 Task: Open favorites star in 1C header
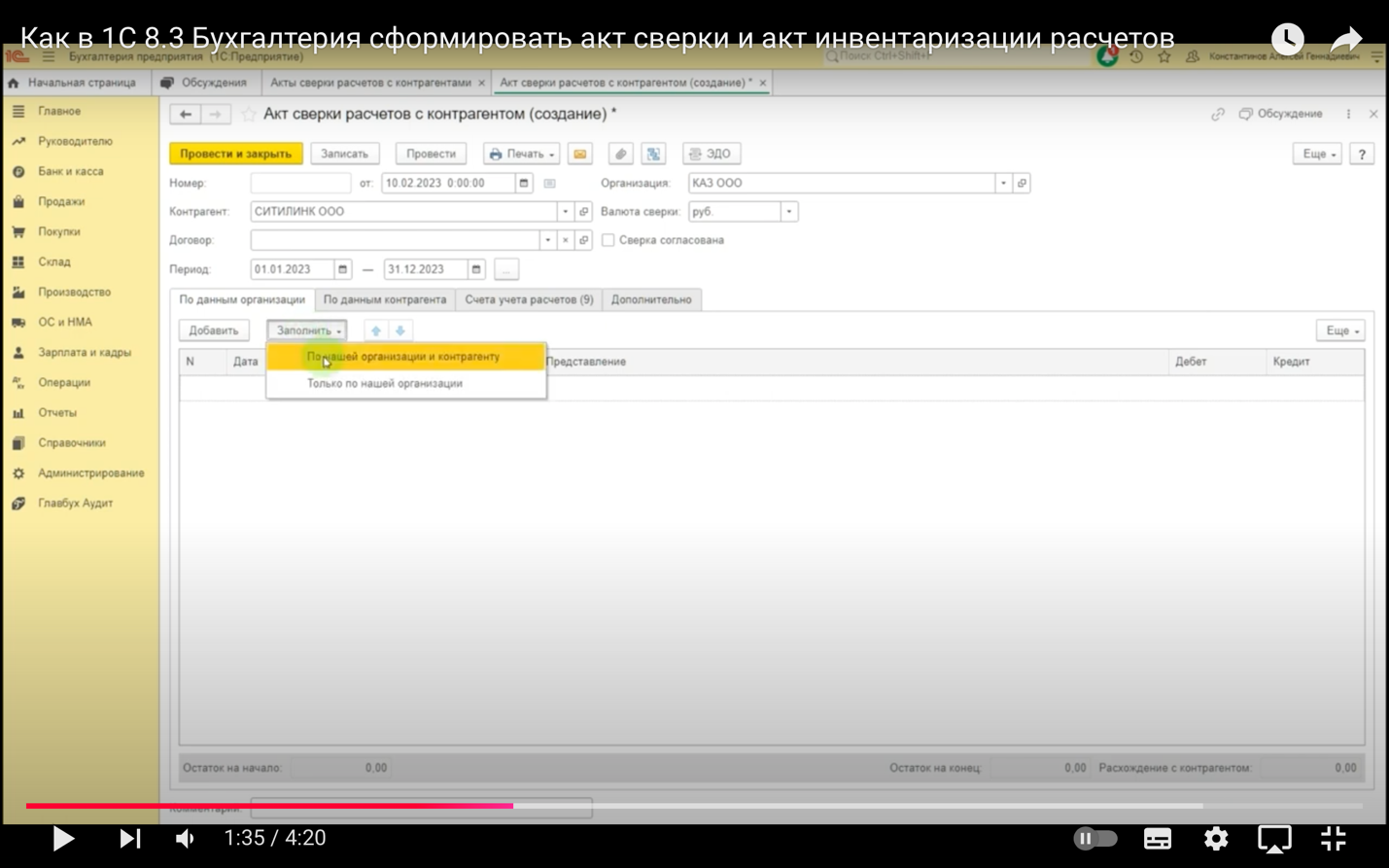tap(1164, 56)
